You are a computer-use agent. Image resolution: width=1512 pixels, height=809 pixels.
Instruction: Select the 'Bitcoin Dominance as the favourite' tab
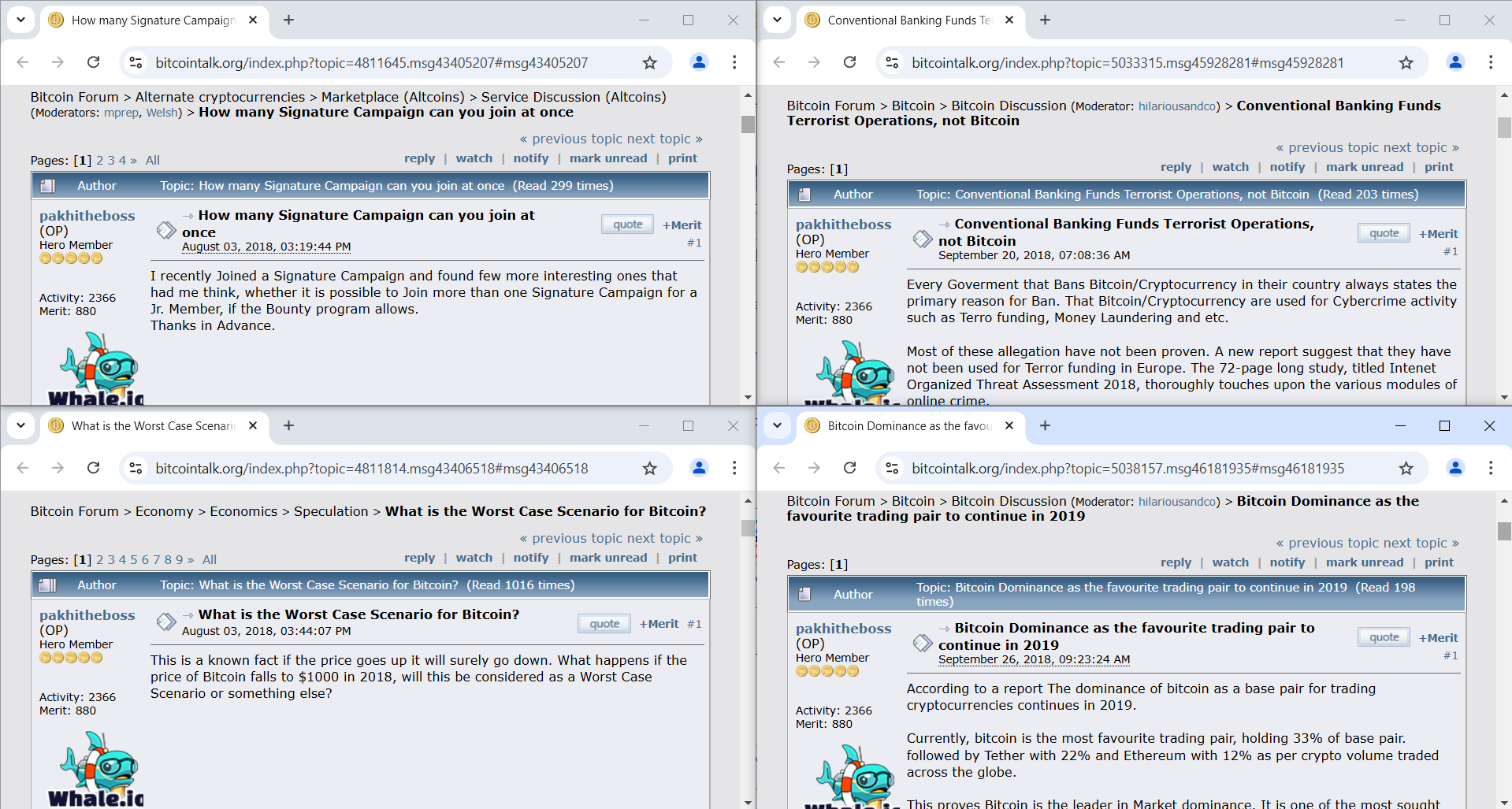910,425
